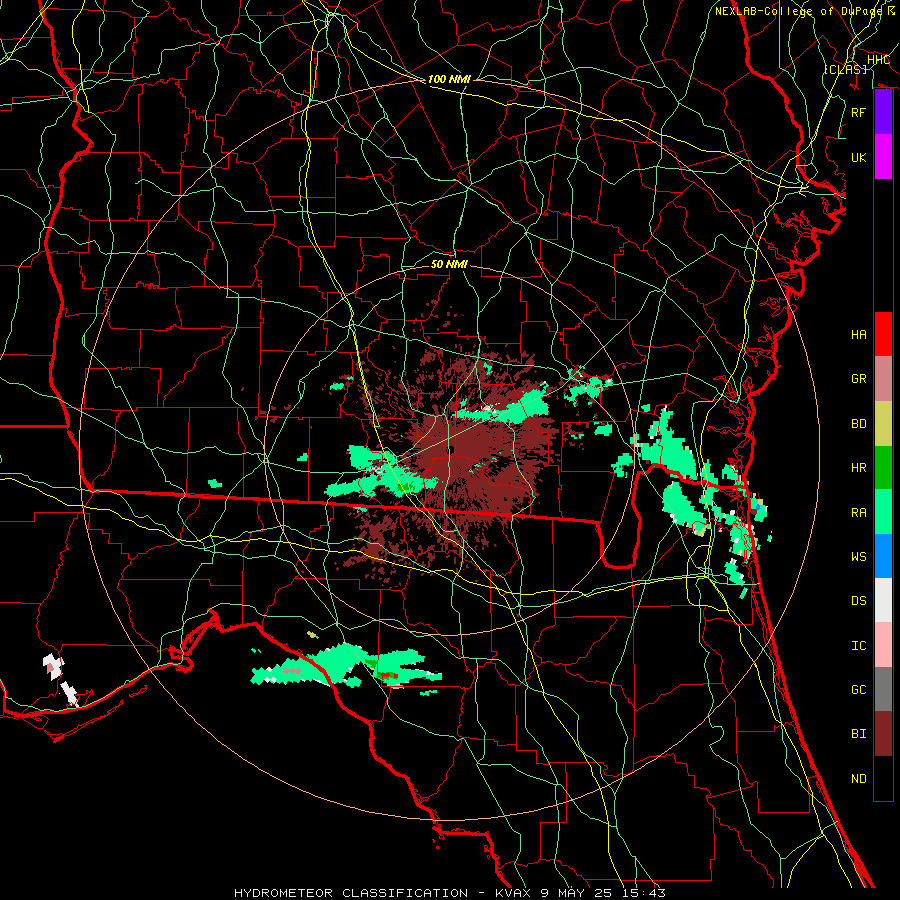
Task: Click the DS legend label
Action: tap(859, 601)
